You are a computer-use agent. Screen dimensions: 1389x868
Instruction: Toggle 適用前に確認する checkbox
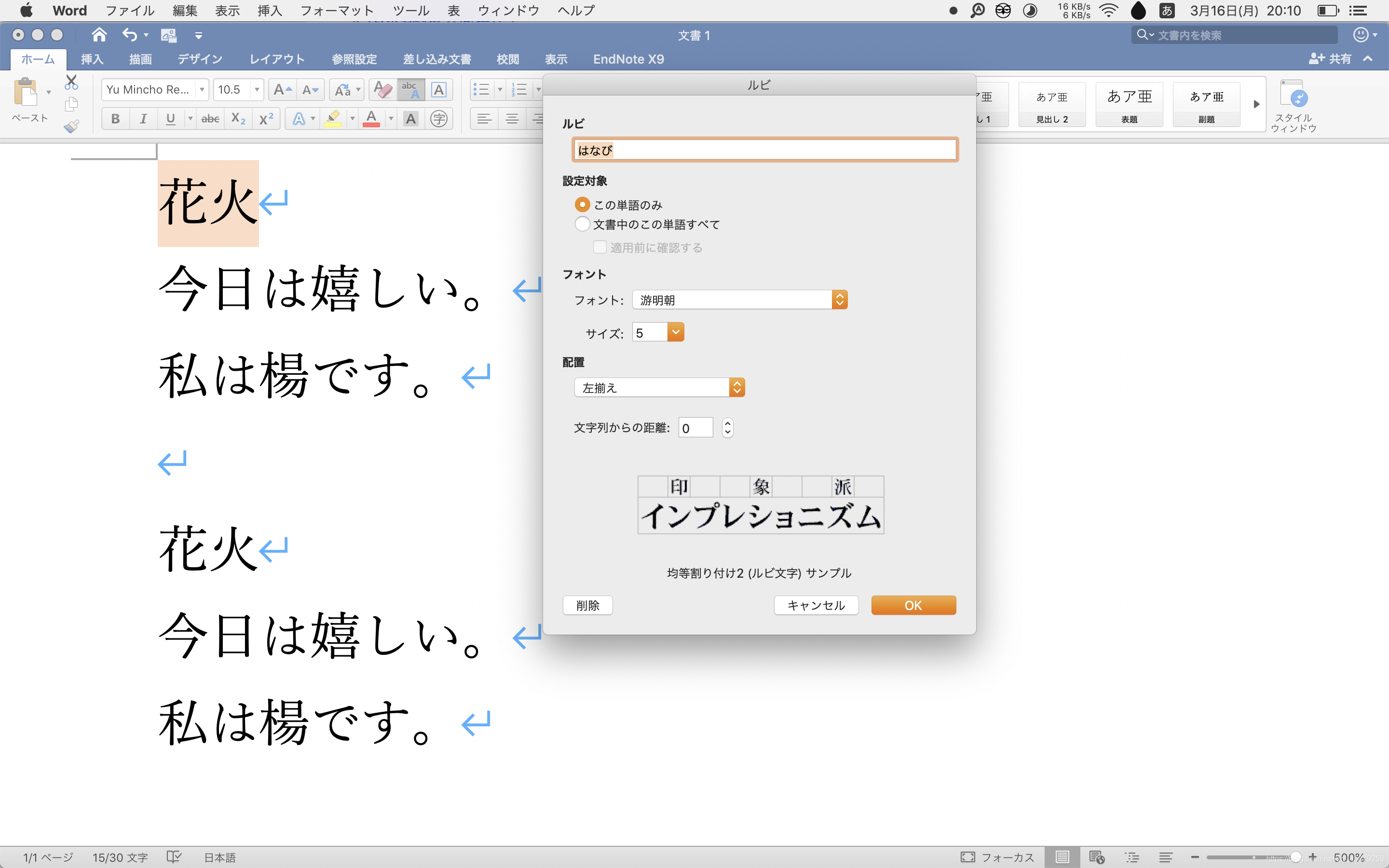pyautogui.click(x=600, y=247)
